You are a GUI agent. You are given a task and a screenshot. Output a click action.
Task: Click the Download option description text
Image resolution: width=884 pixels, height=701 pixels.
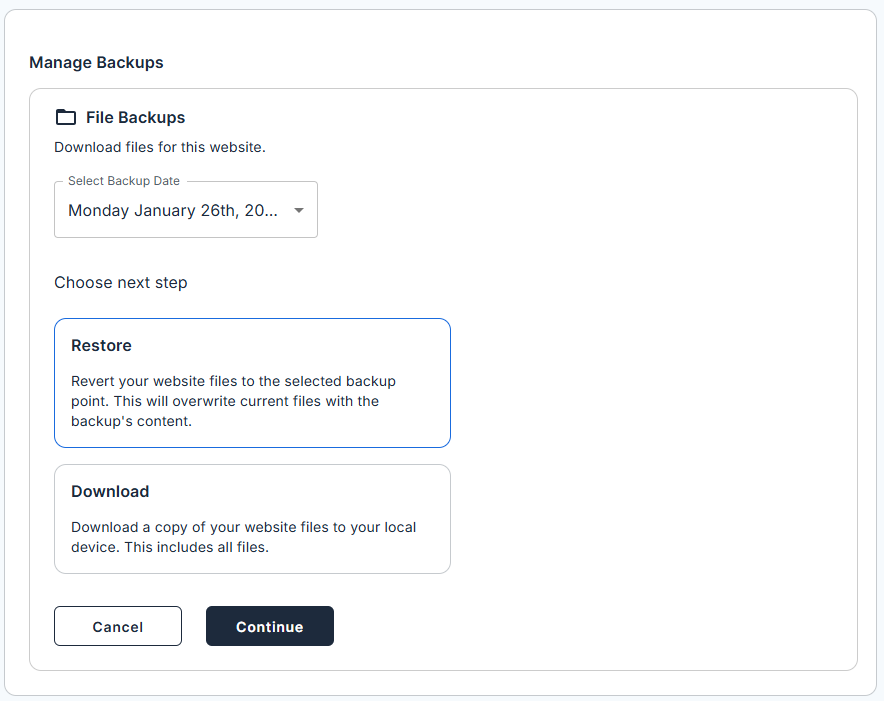(243, 537)
